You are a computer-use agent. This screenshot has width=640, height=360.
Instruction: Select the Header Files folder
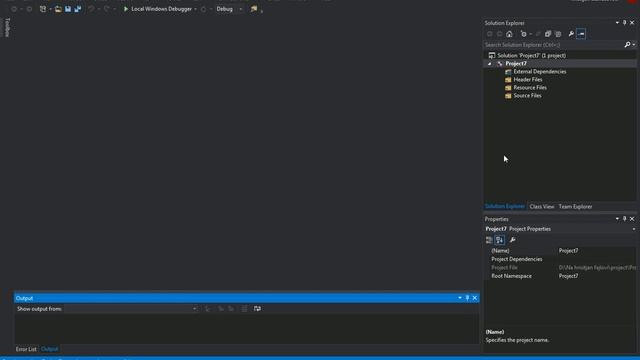[528, 80]
